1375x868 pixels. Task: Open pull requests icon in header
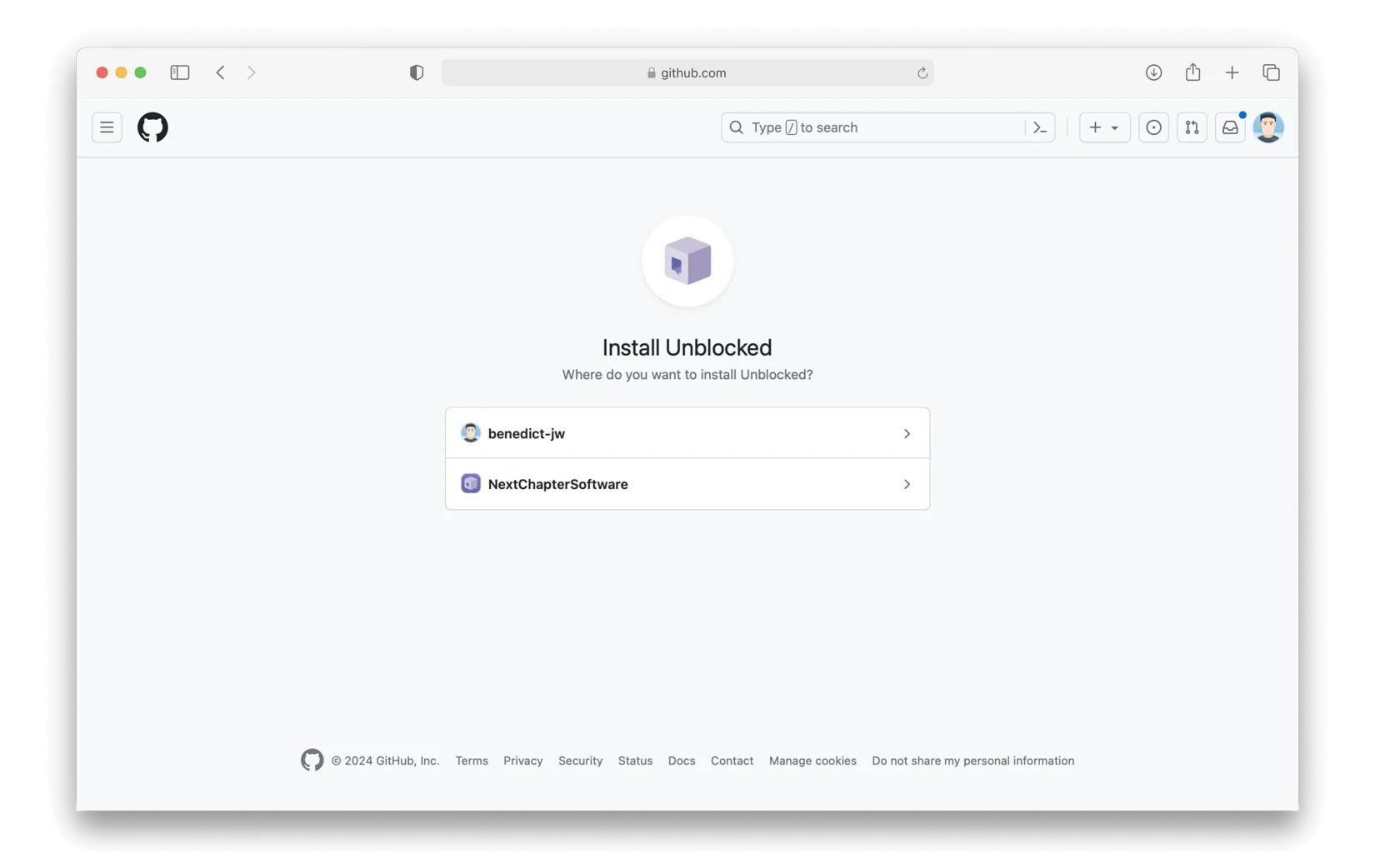1192,127
